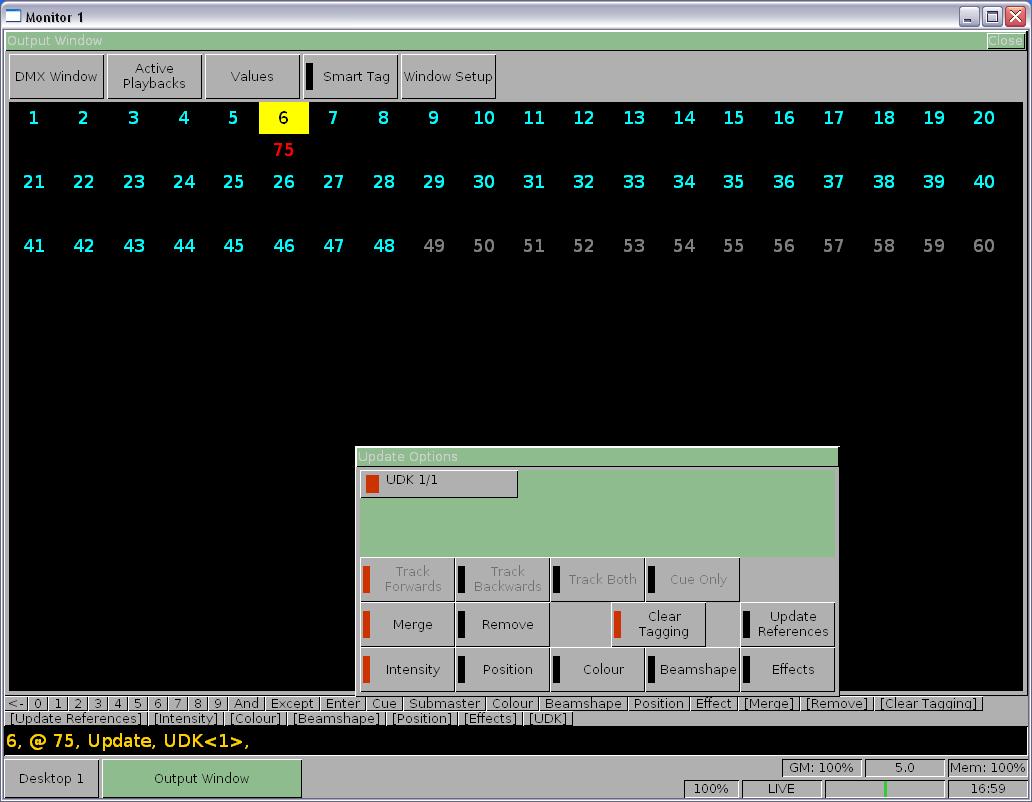Enable Track Backwards option
Image resolution: width=1032 pixels, height=802 pixels.
tap(502, 579)
